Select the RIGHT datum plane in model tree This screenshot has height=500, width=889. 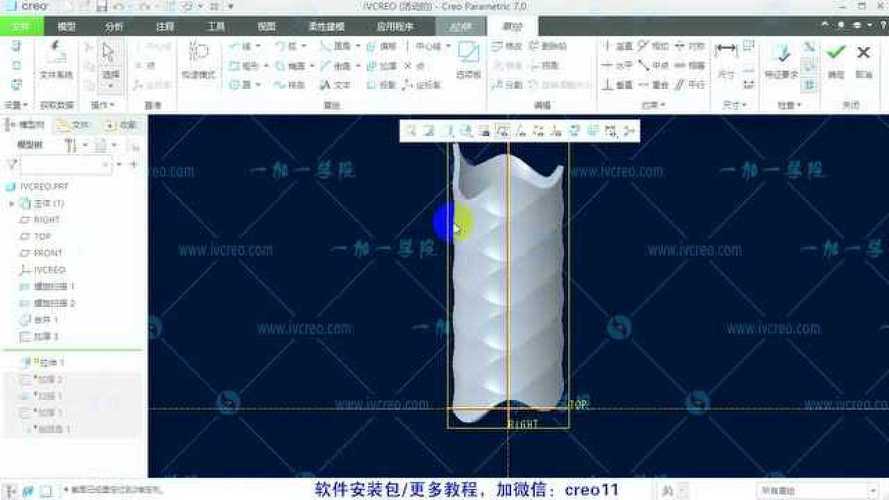pyautogui.click(x=46, y=220)
